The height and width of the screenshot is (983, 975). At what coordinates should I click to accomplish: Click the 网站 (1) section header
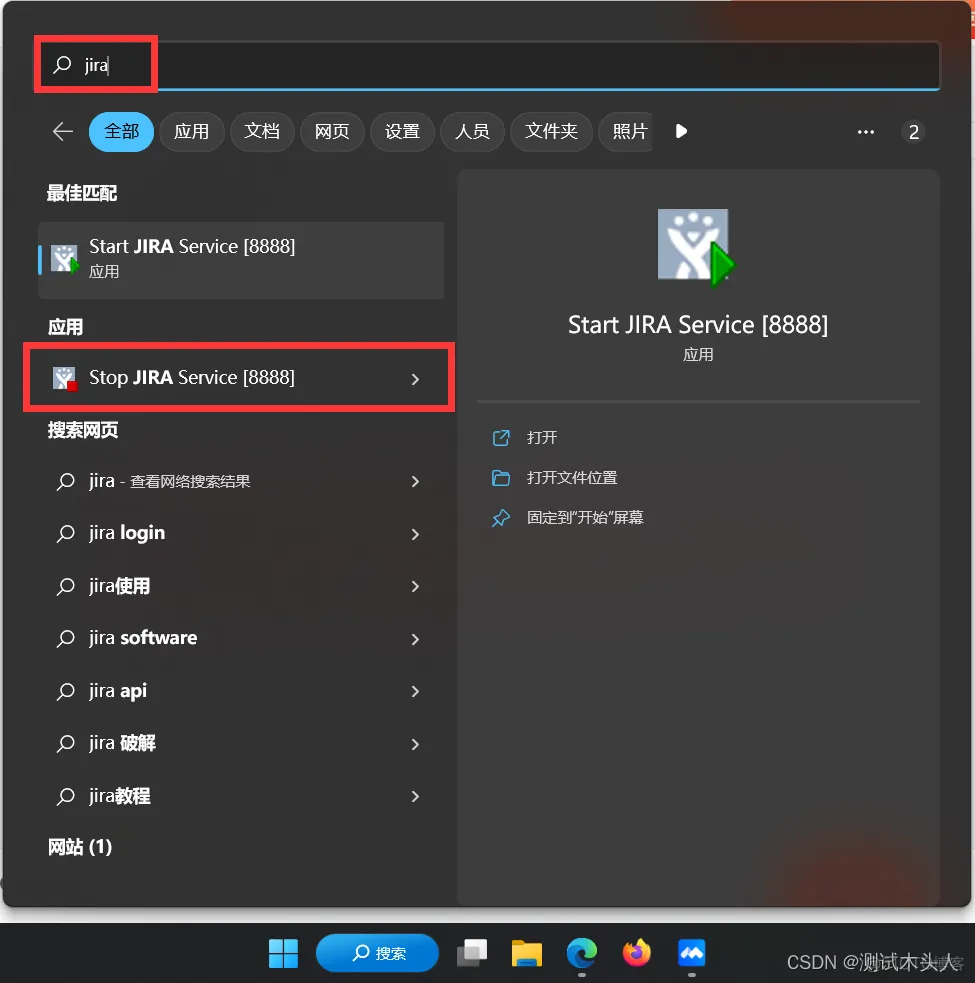click(80, 847)
